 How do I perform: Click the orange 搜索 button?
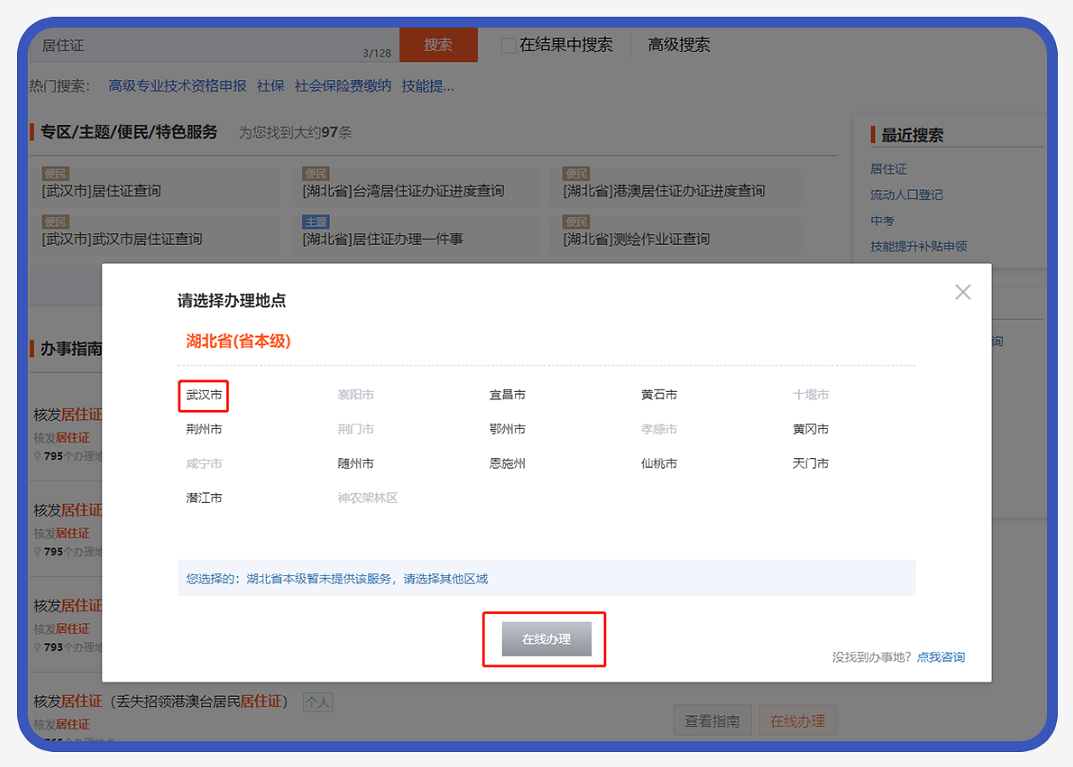click(x=438, y=45)
